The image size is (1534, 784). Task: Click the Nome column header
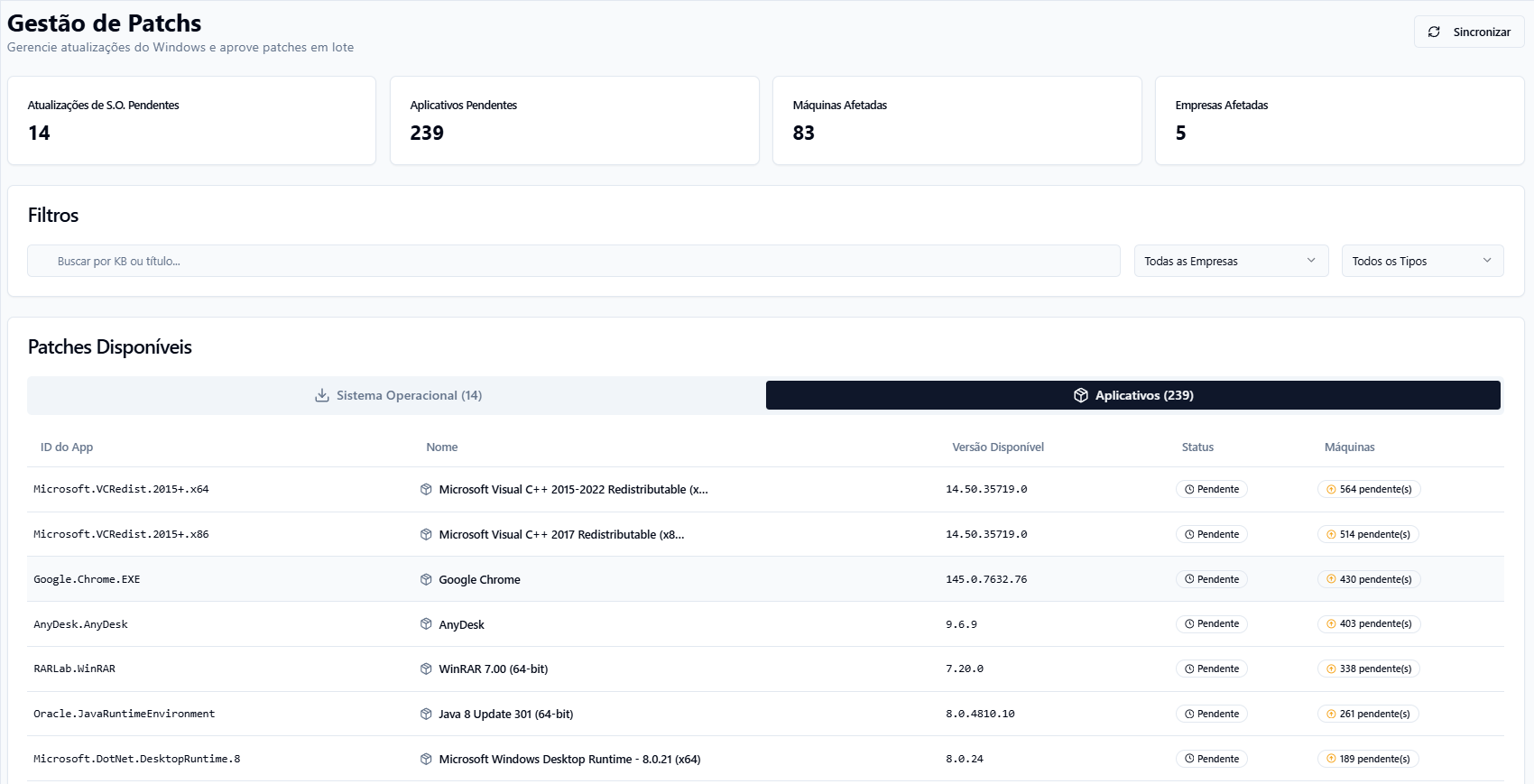point(442,447)
